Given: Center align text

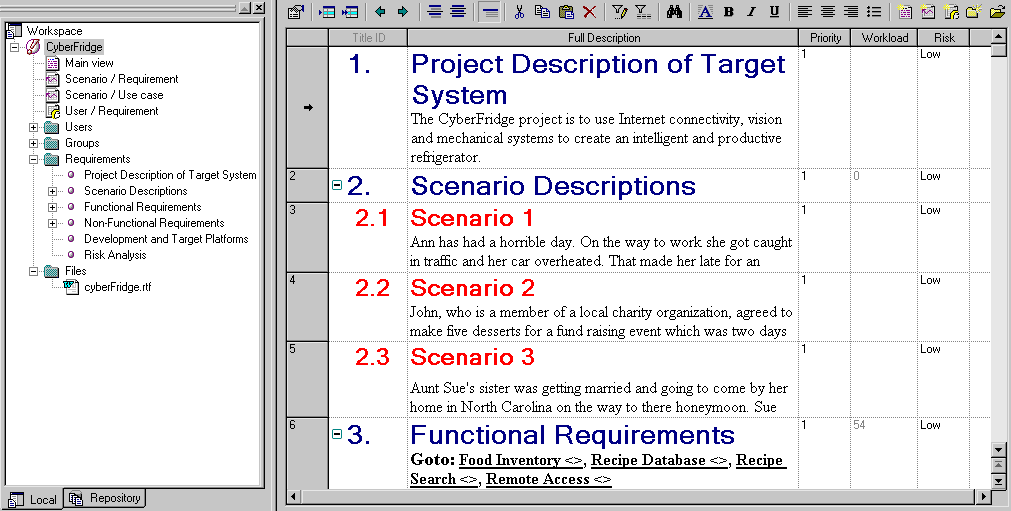Looking at the screenshot, I should (828, 12).
